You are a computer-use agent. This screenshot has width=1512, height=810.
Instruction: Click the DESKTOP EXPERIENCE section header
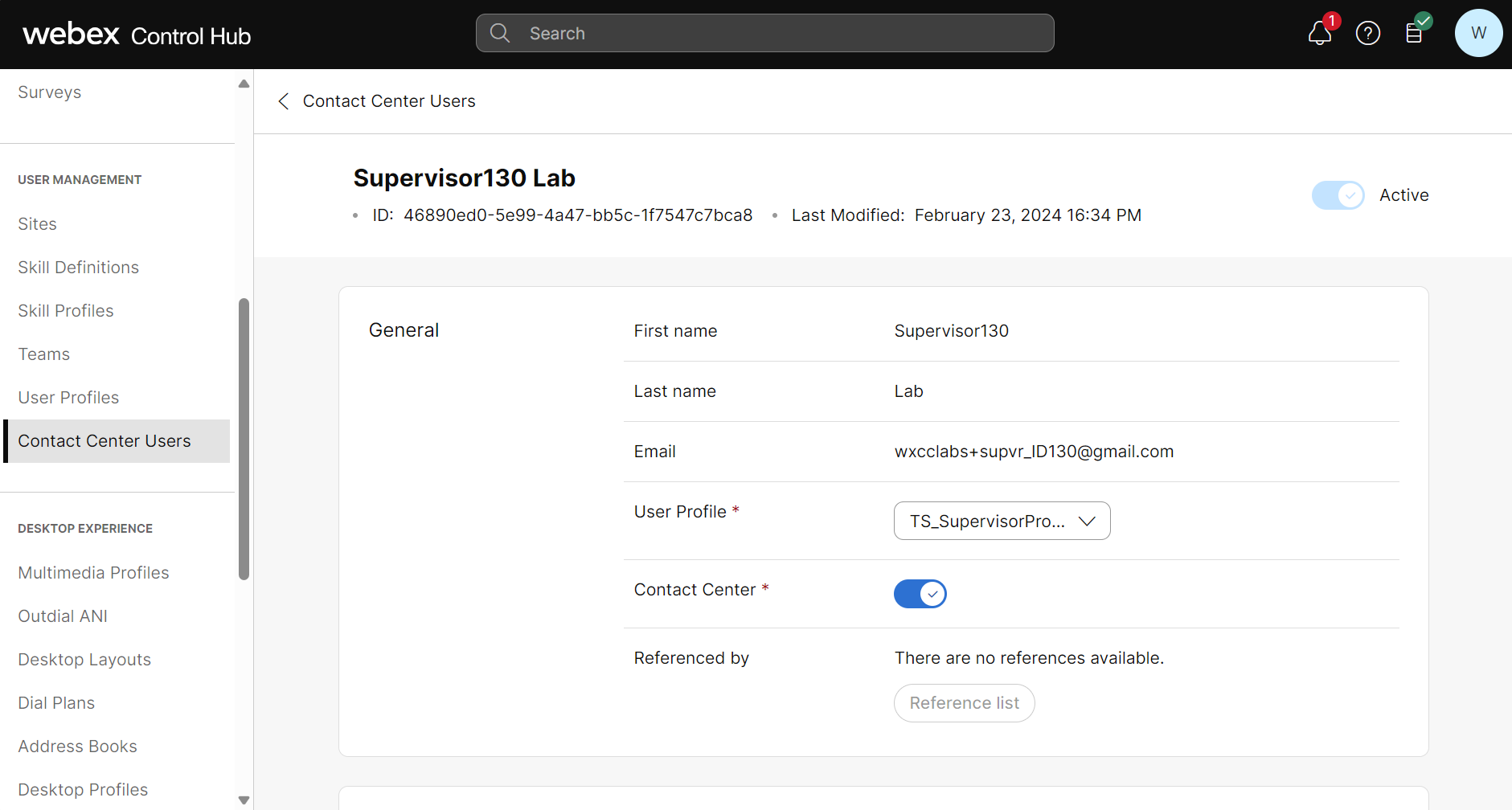(85, 529)
